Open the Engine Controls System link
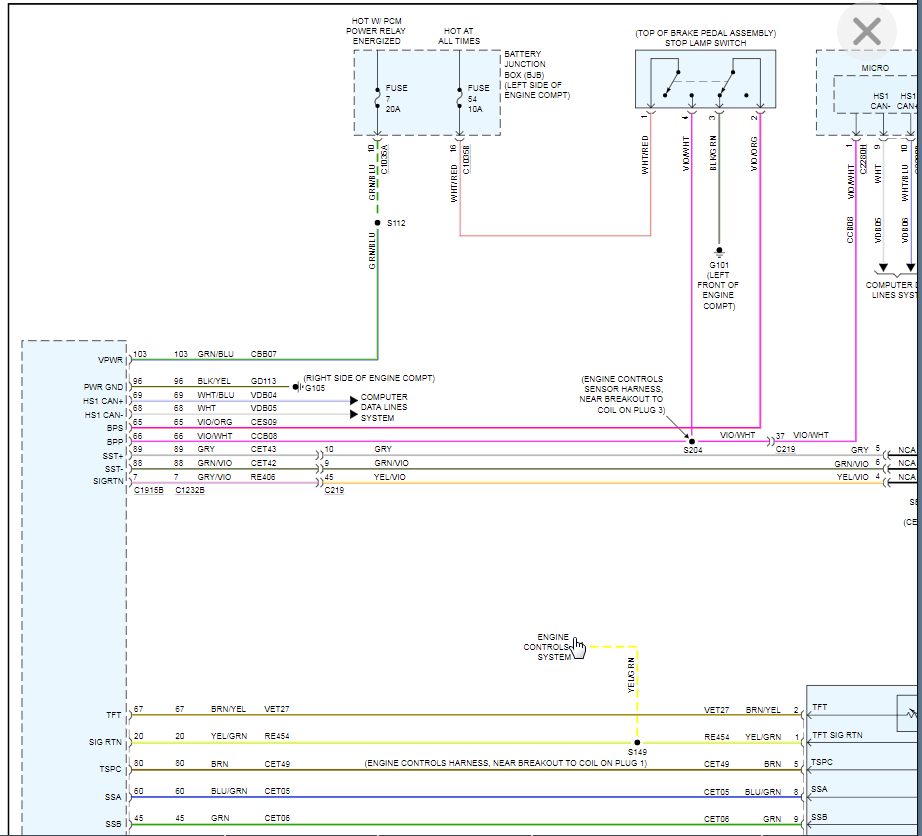Image resolution: width=922 pixels, height=836 pixels. click(x=553, y=647)
